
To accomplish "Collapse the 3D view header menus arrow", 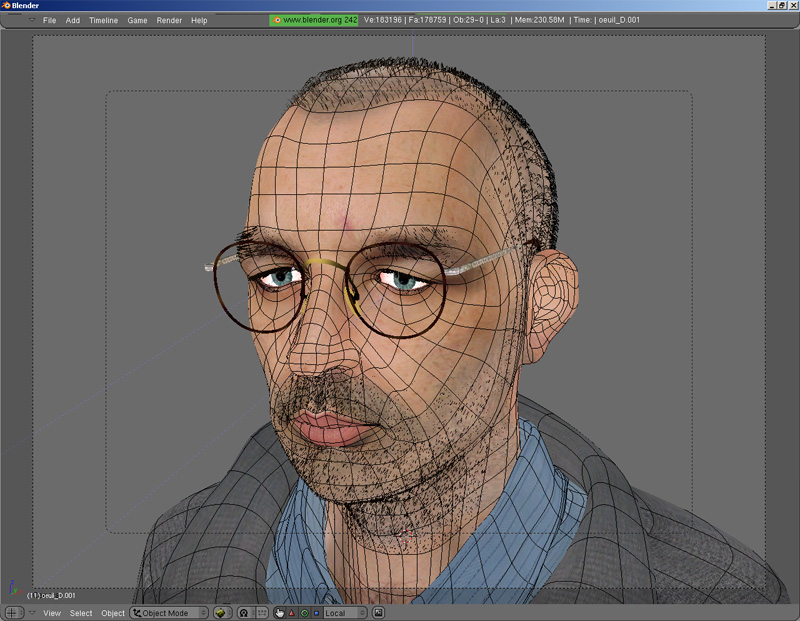I will coord(31,613).
